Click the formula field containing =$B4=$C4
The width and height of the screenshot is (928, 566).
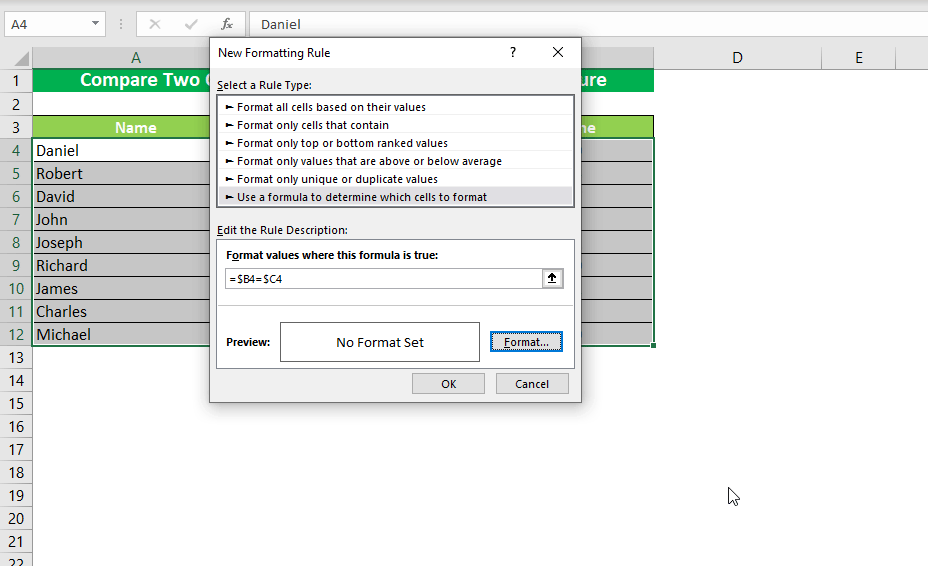(x=384, y=278)
